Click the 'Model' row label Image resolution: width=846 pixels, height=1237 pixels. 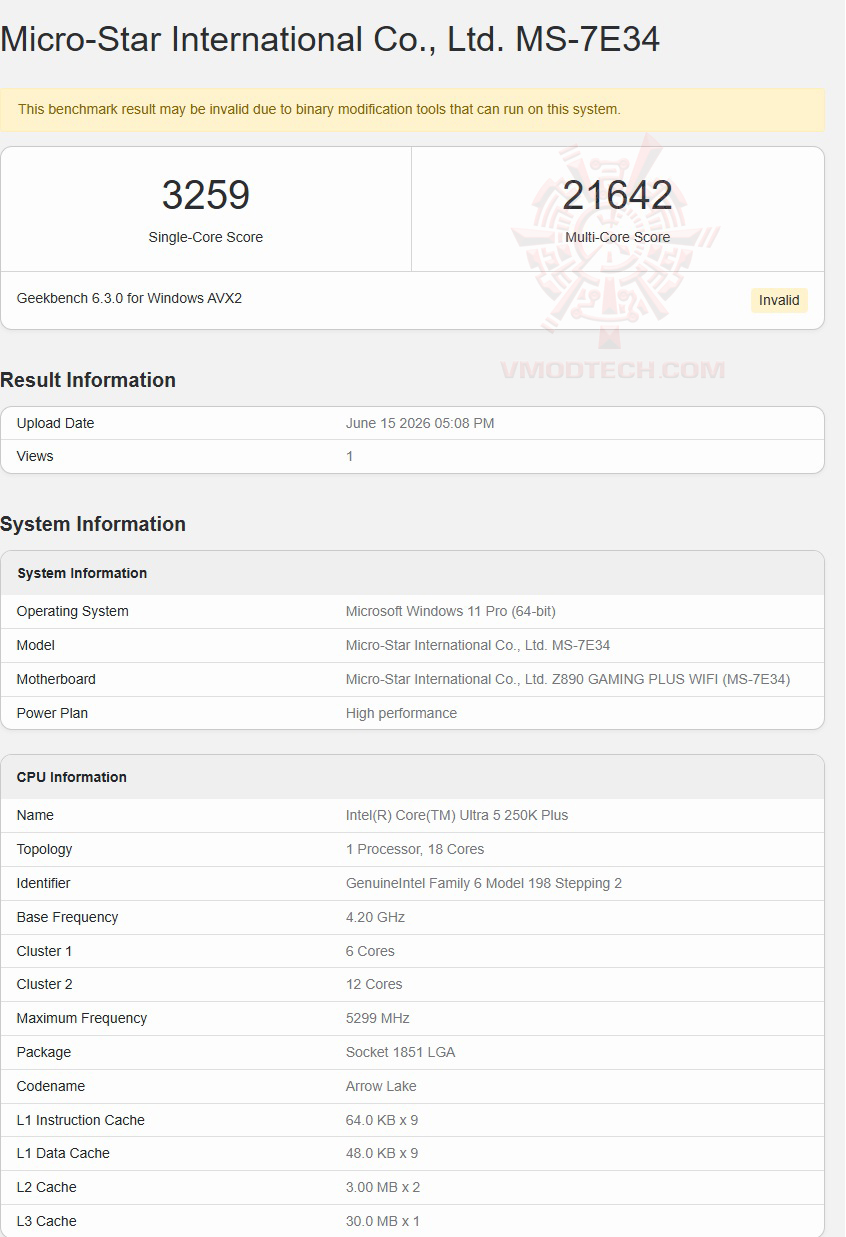[x=36, y=645]
